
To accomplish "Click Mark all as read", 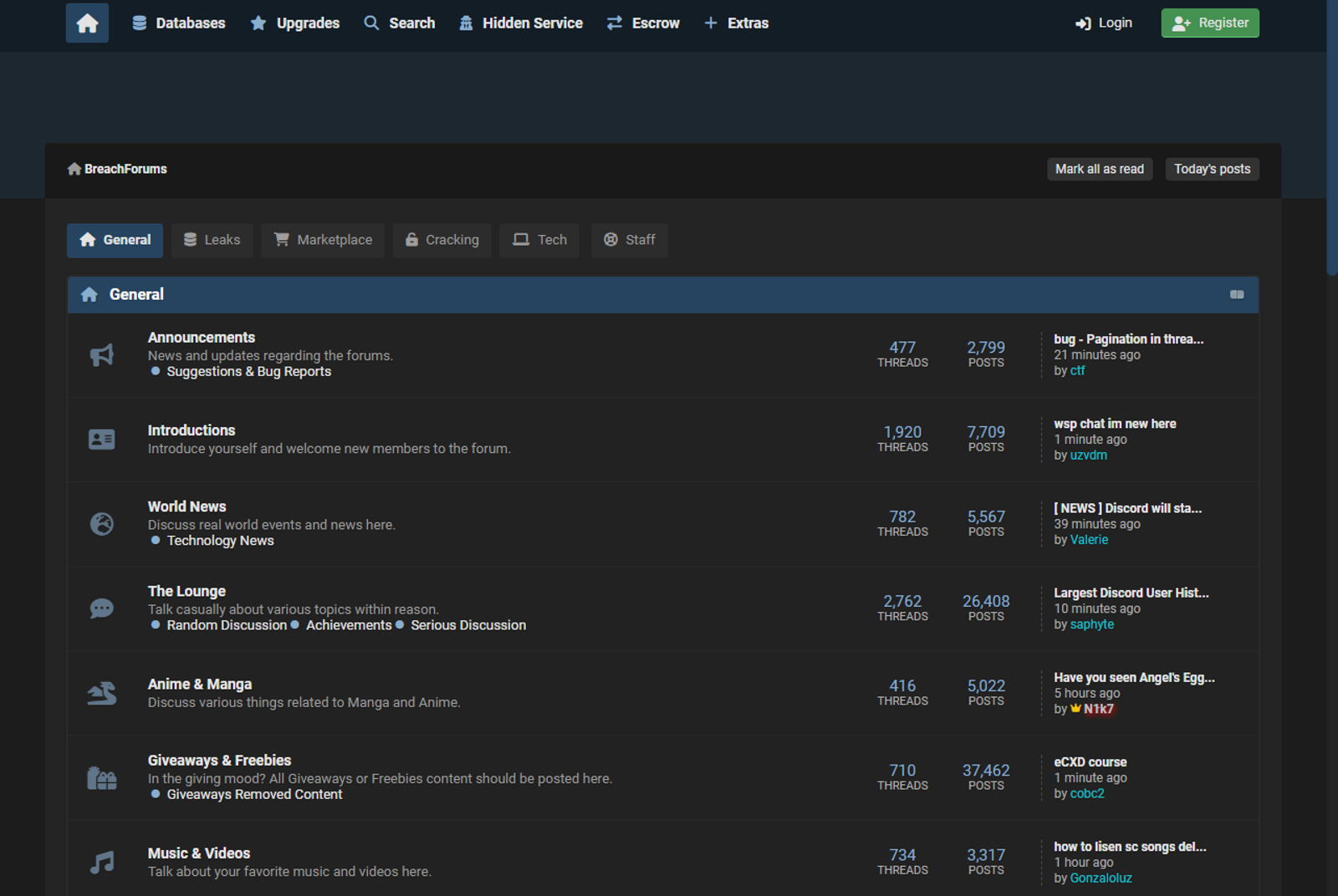I will [x=1099, y=169].
